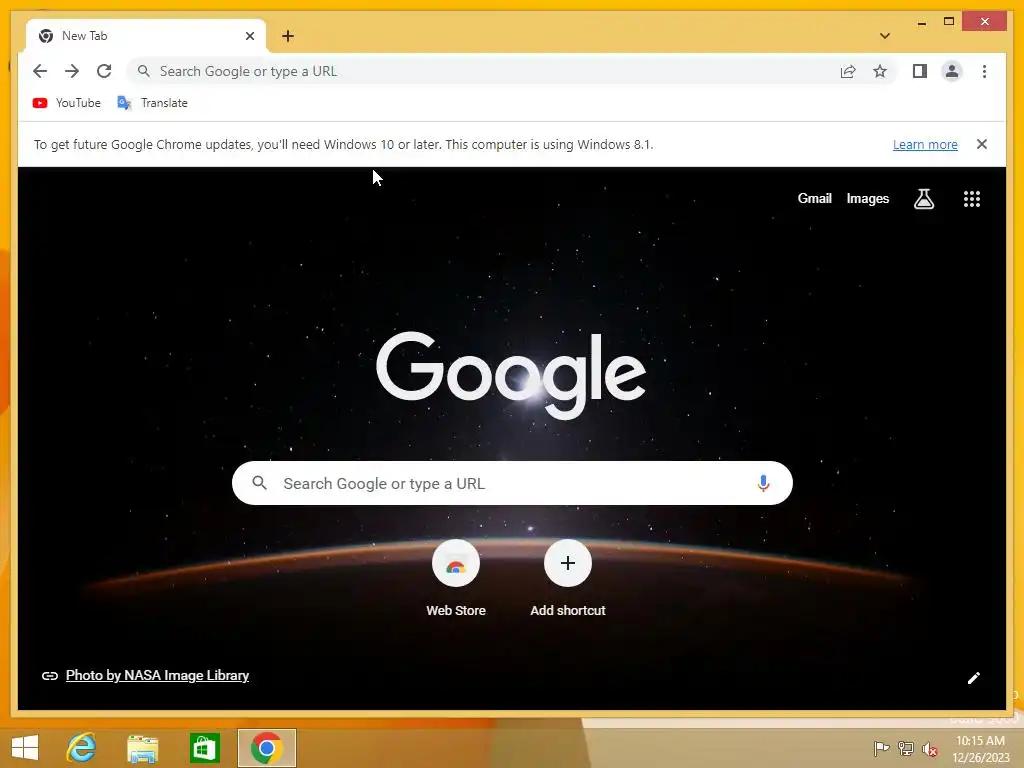Open Action Center flag icon in tray
The height and width of the screenshot is (768, 1024).
tap(881, 748)
